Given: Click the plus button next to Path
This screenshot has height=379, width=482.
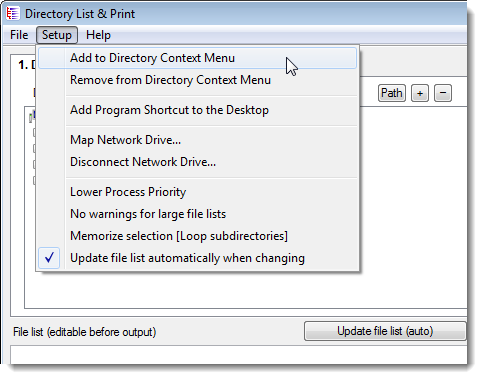Looking at the screenshot, I should [x=420, y=93].
